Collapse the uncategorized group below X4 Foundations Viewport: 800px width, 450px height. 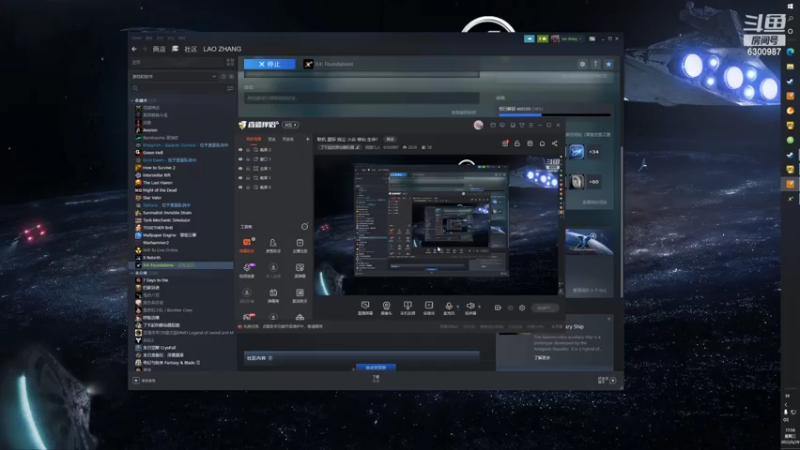pyautogui.click(x=133, y=273)
